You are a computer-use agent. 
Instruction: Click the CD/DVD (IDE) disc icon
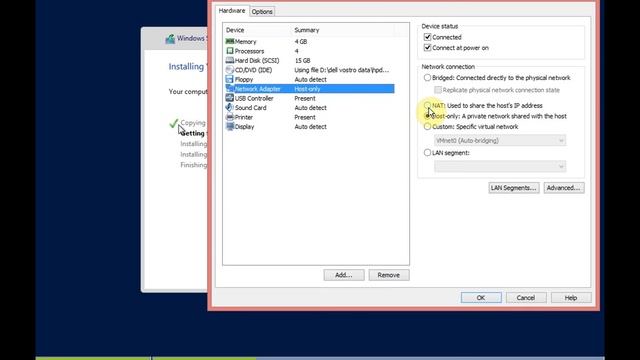pyautogui.click(x=230, y=70)
